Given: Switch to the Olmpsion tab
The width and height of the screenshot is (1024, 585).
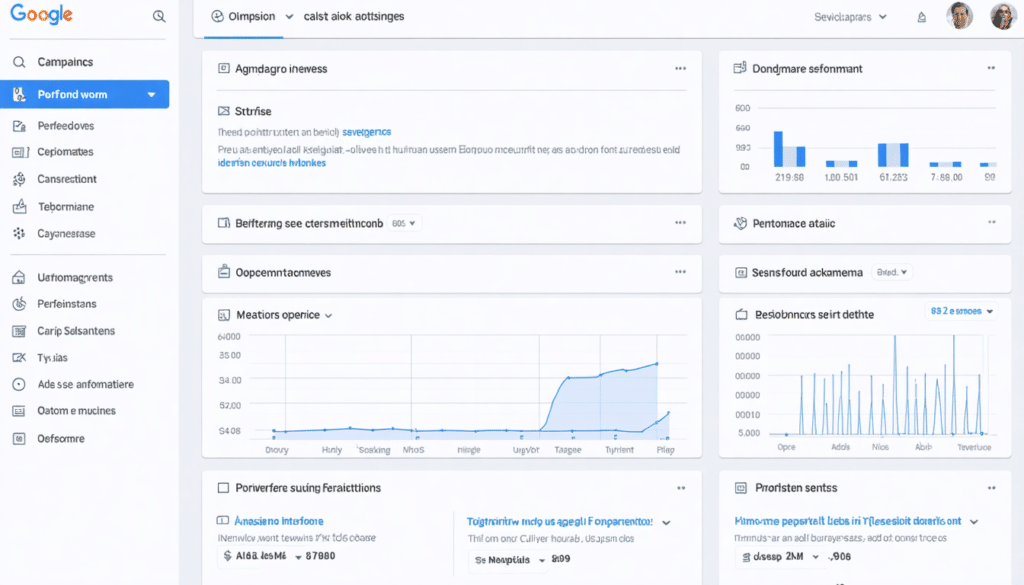Looking at the screenshot, I should click(244, 16).
